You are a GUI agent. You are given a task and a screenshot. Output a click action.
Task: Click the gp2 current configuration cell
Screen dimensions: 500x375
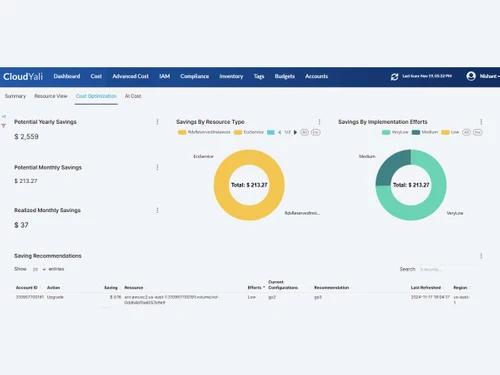point(272,297)
